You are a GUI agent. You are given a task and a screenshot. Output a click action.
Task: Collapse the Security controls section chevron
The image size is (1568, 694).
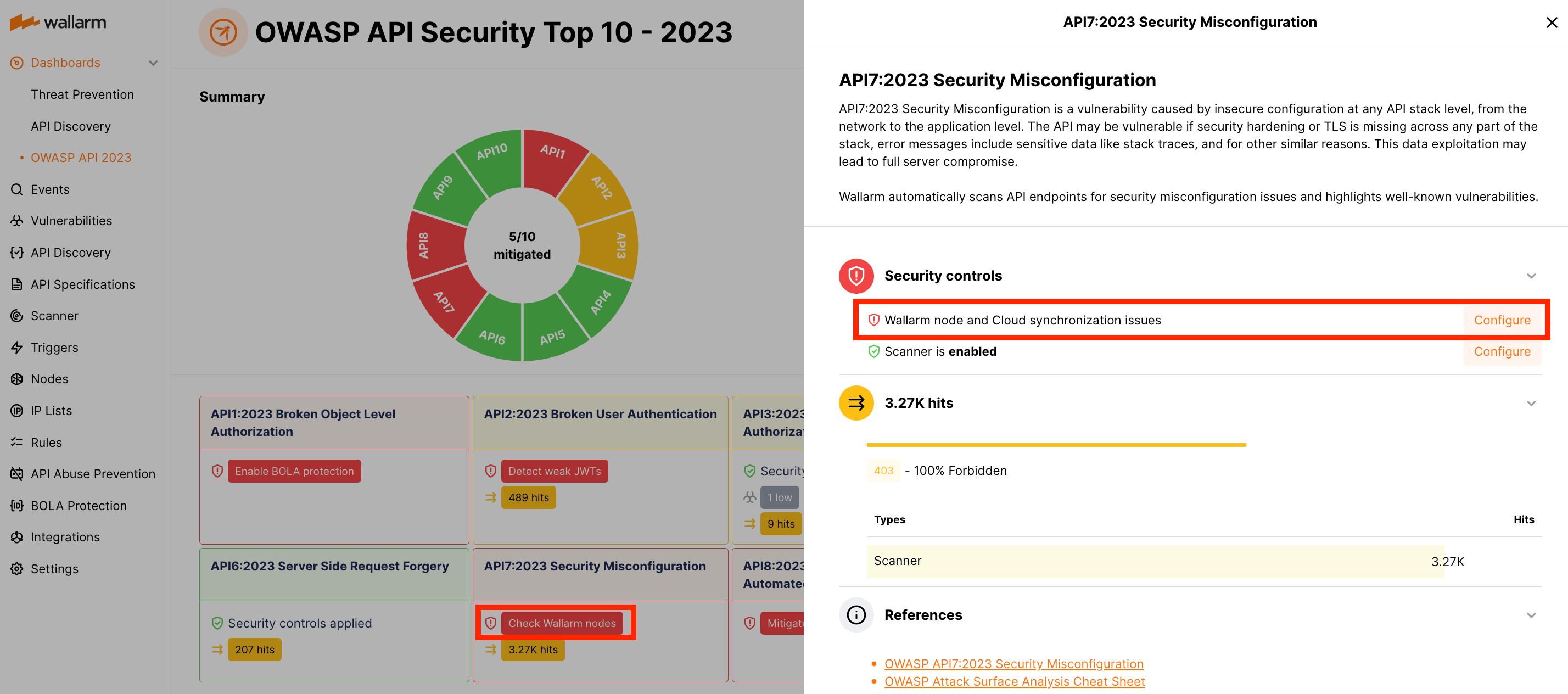1531,276
